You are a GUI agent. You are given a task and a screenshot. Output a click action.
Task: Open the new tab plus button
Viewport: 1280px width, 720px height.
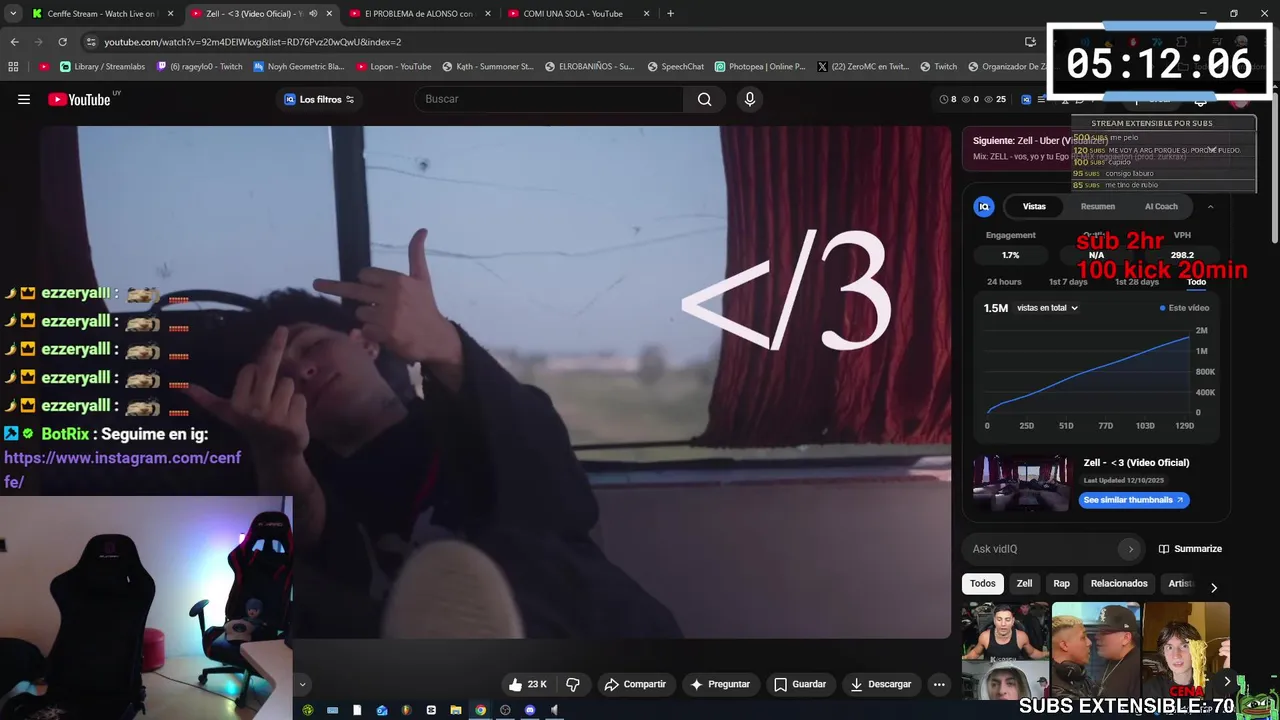click(670, 14)
